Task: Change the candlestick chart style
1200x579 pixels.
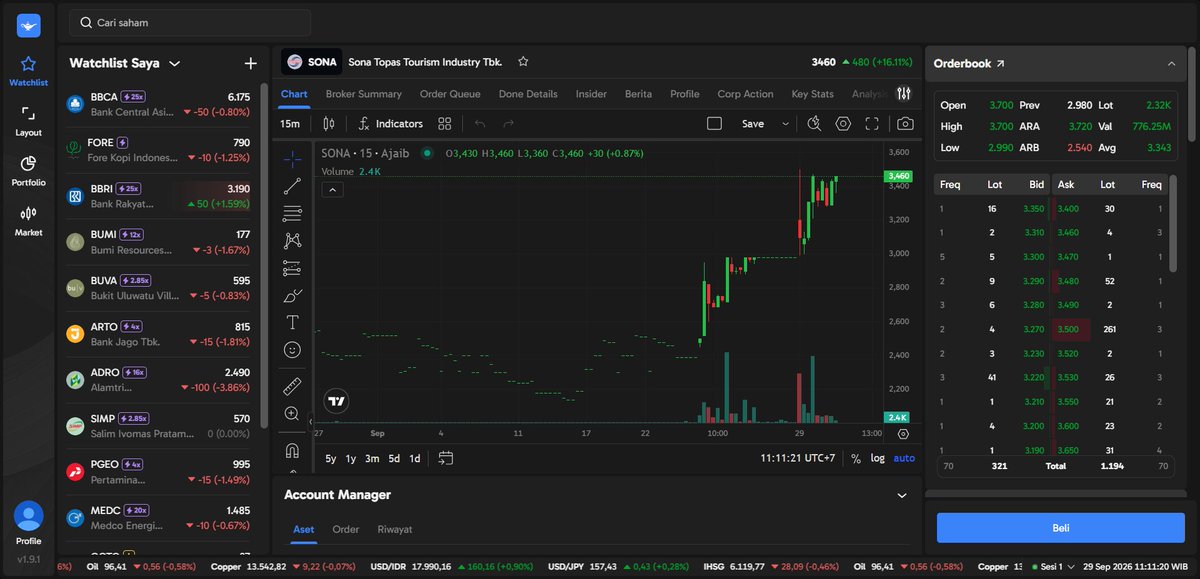Action: pyautogui.click(x=329, y=124)
